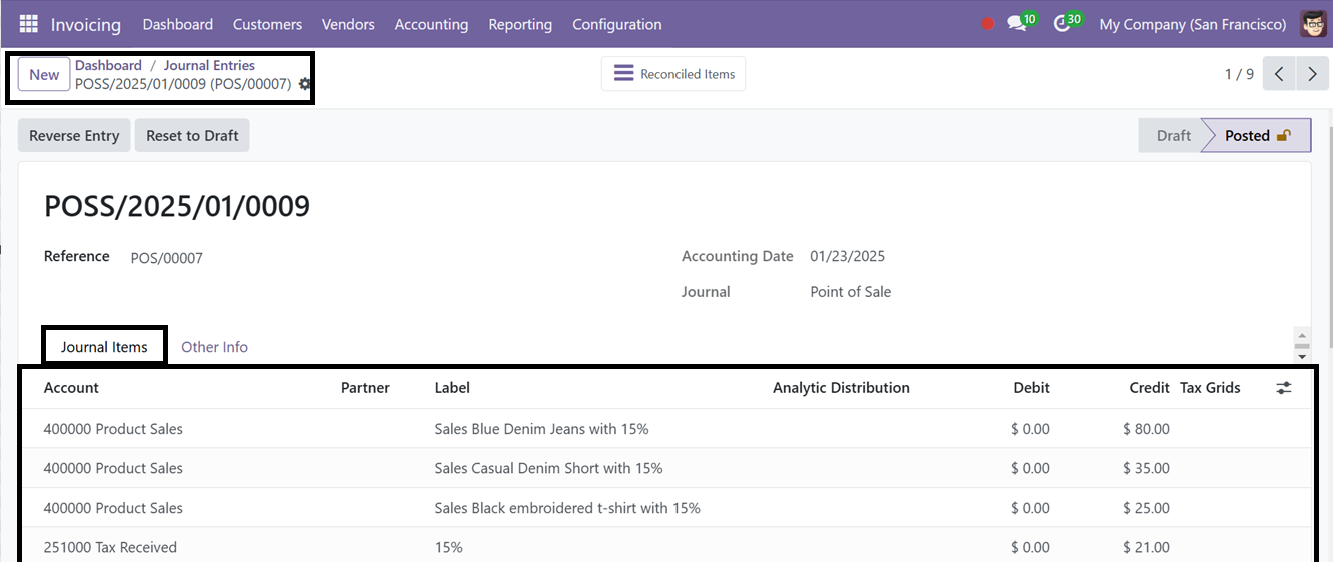Go to the next record arrow
Screen dimensions: 1333x562
(x=1312, y=74)
